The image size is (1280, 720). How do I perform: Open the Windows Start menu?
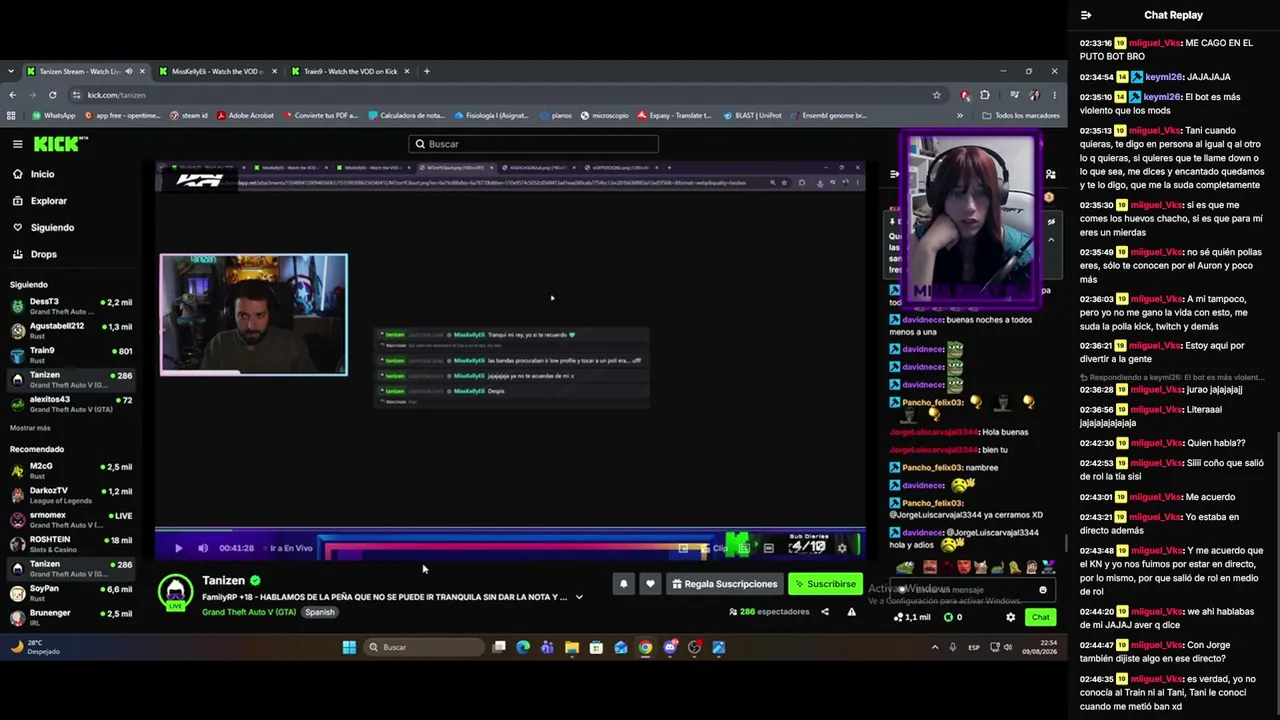click(349, 647)
